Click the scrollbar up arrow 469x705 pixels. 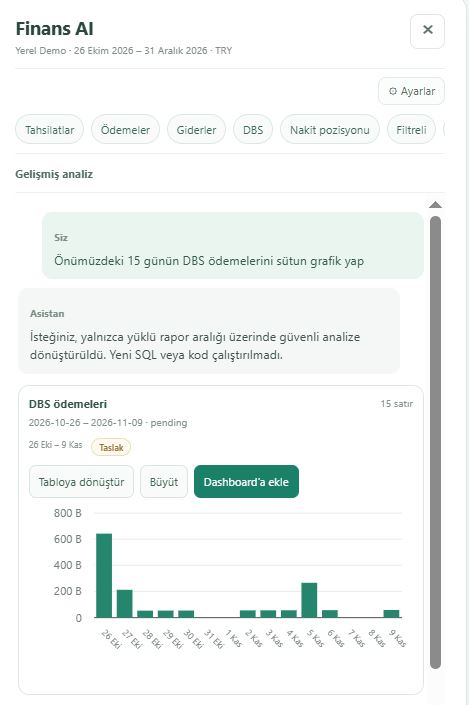coord(435,205)
